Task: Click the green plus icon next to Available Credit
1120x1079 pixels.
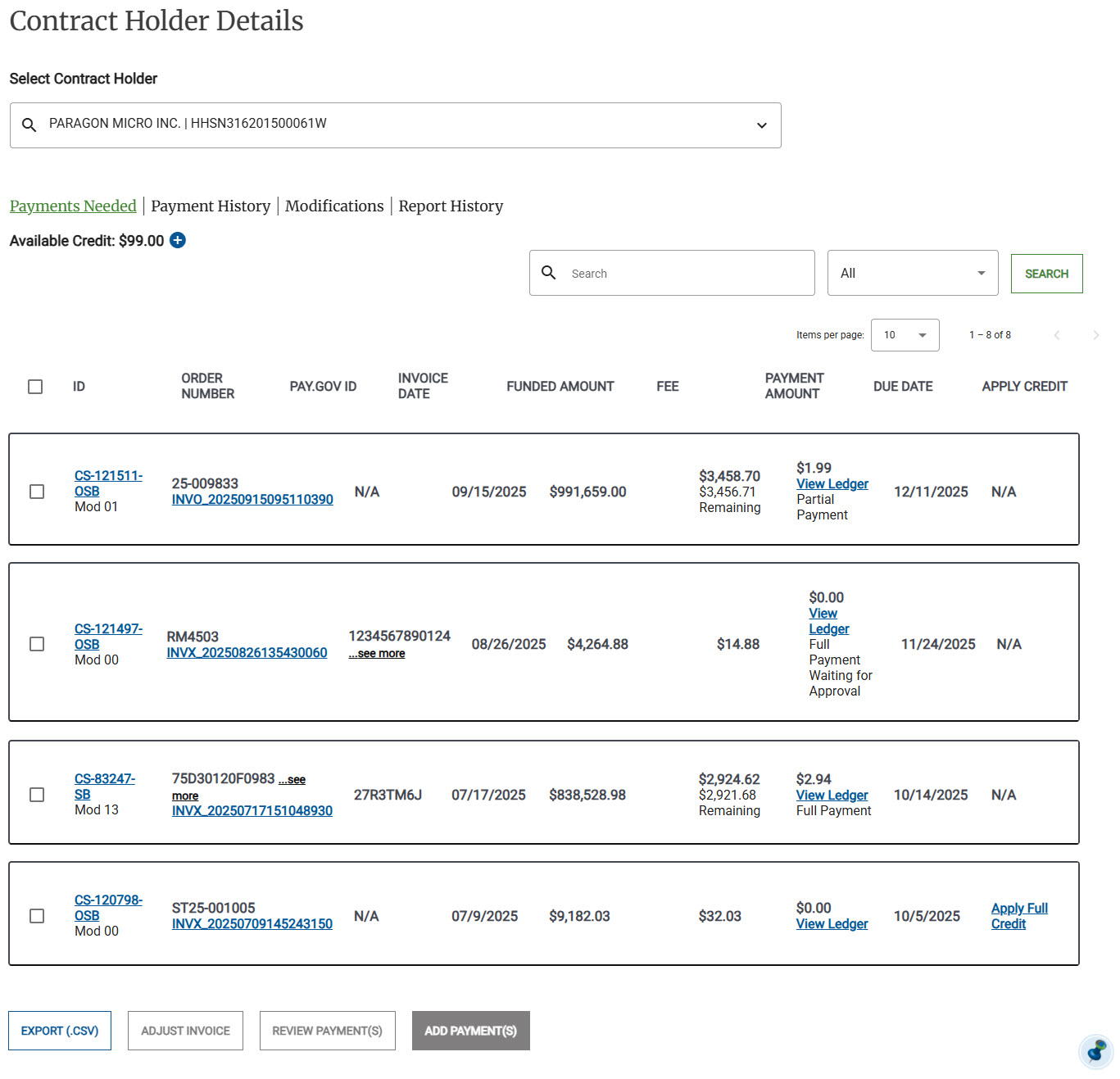Action: pyautogui.click(x=178, y=240)
